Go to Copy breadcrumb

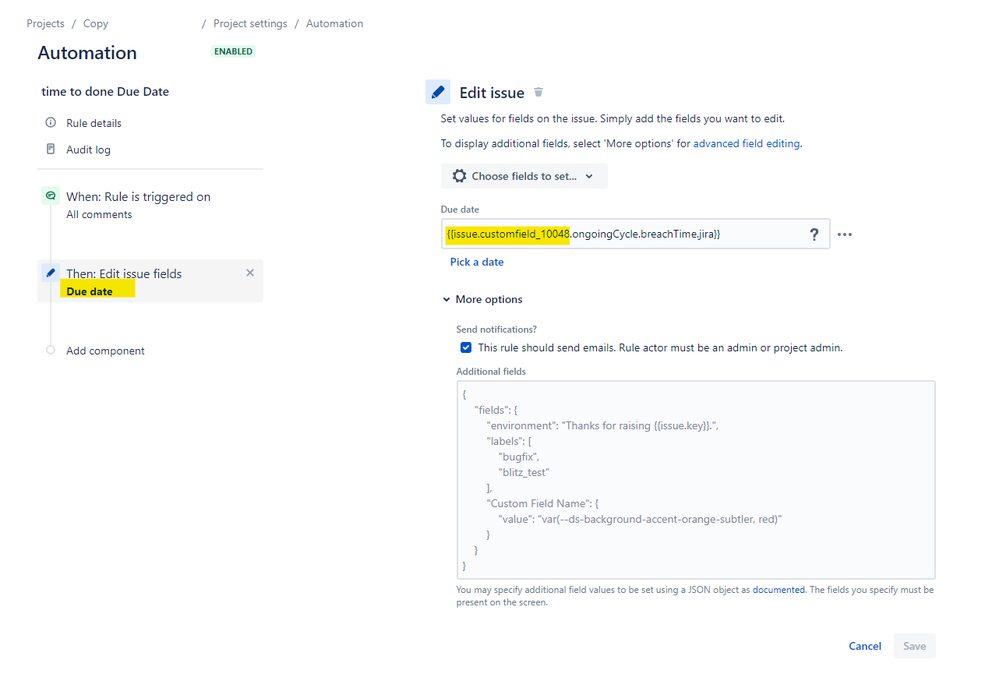coord(96,24)
